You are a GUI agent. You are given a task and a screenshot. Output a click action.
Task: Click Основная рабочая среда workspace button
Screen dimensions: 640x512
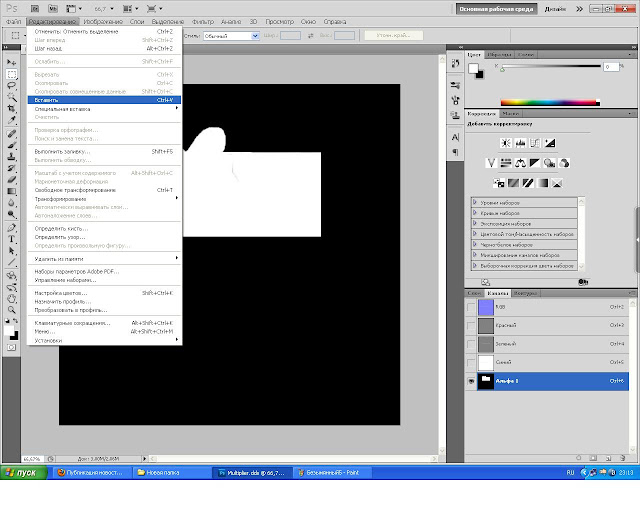[496, 9]
